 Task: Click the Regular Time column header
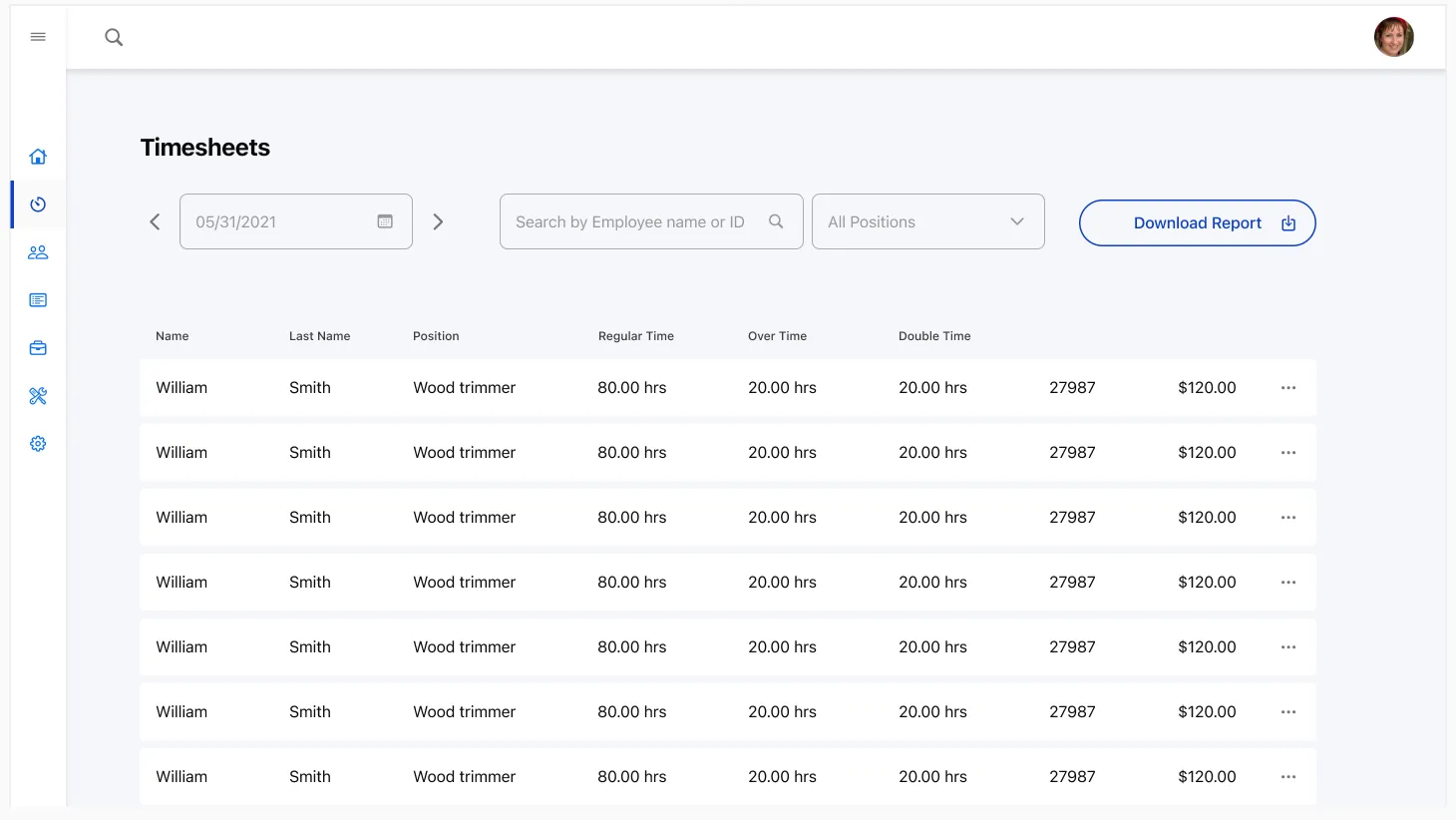(x=636, y=336)
